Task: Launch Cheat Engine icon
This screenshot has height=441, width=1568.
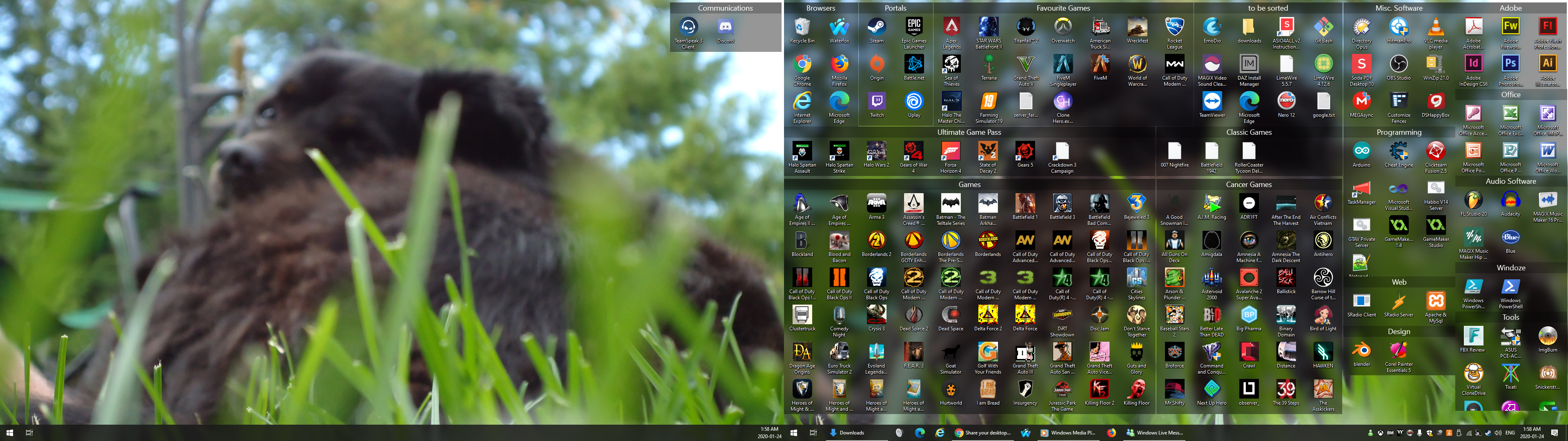Action: 1398,155
